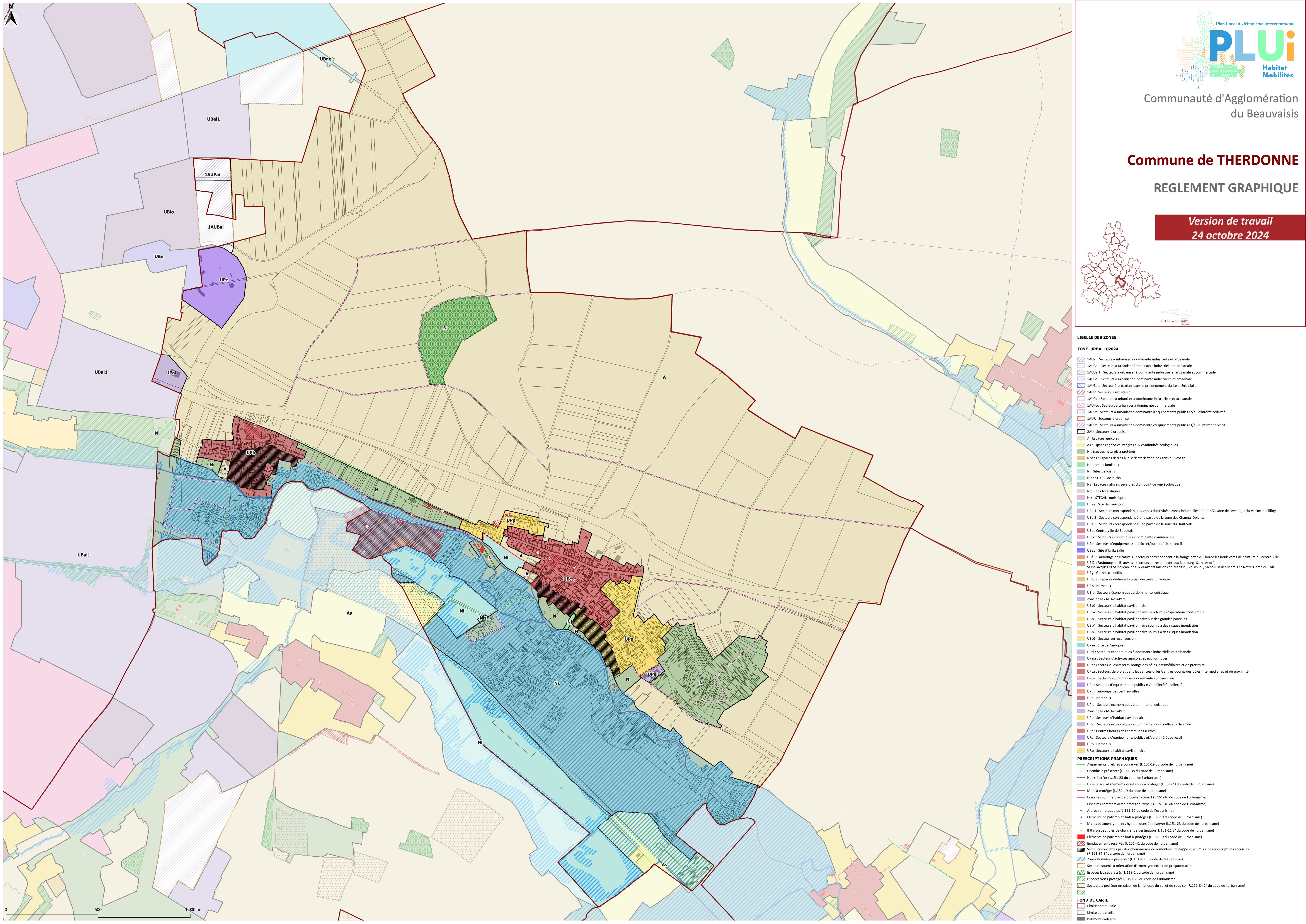Viewport: 1306px width, 924px height.
Task: Click the 'UBg : Grands collectifs' orange swatch
Action: (1081, 573)
